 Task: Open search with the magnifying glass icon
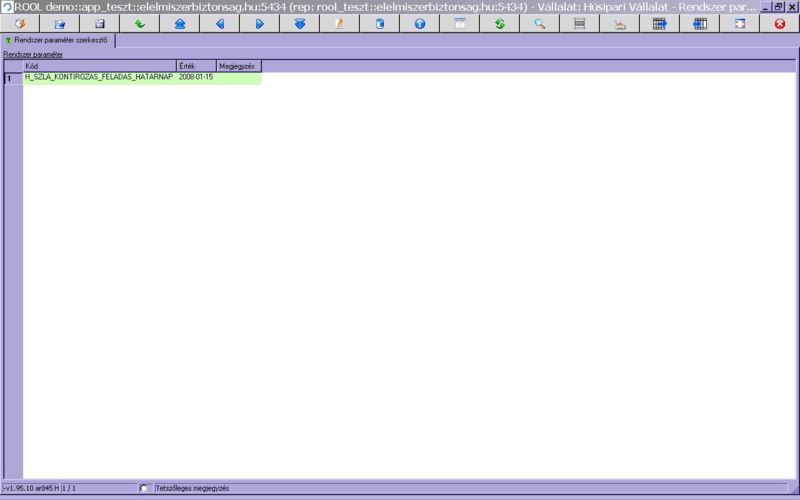(539, 23)
